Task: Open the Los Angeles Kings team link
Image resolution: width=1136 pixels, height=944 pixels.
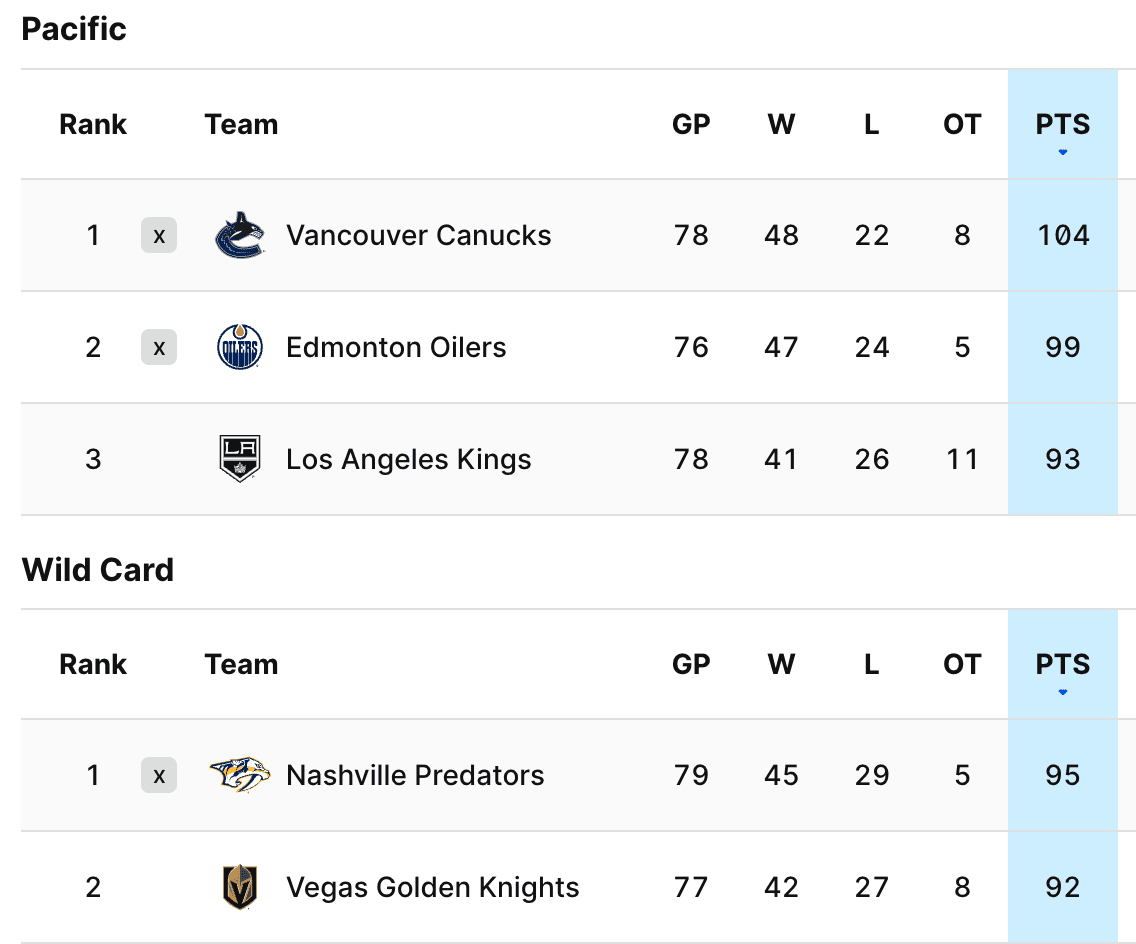Action: click(x=408, y=460)
